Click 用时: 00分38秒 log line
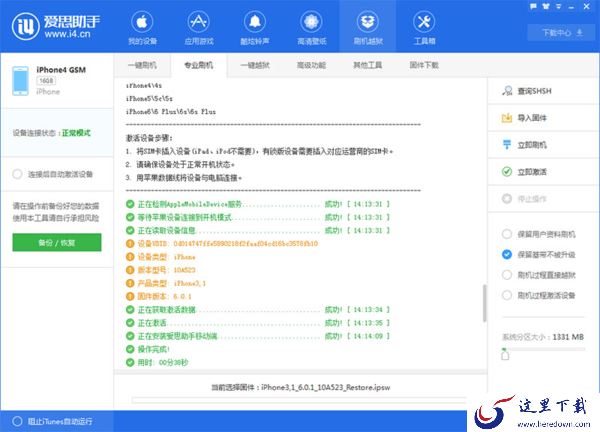 click(x=157, y=362)
